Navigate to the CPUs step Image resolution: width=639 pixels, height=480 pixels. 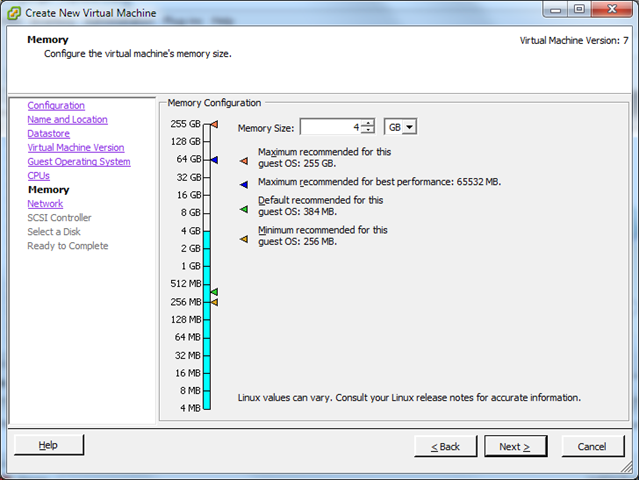[x=38, y=176]
